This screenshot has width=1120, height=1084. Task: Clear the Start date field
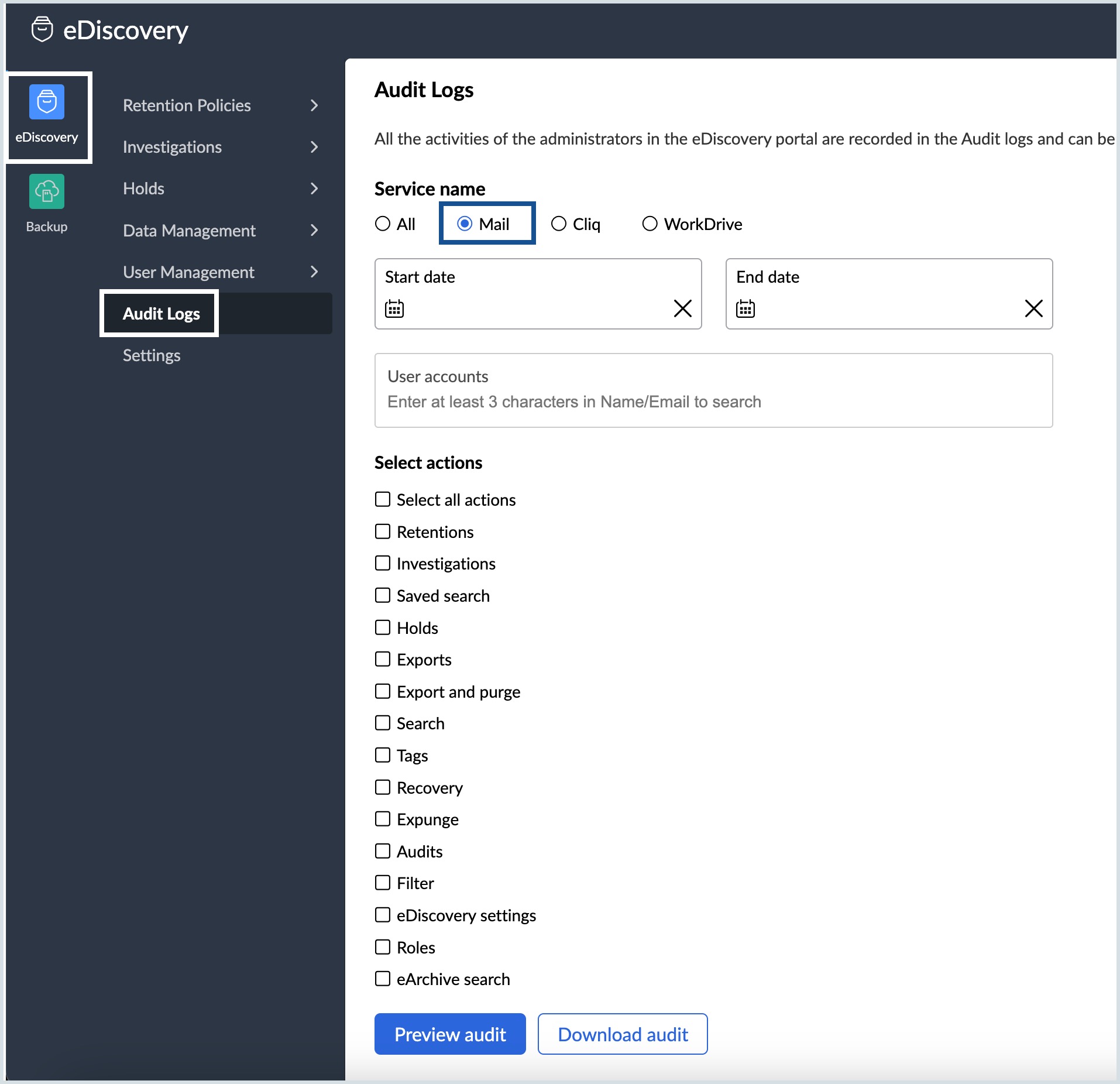coord(683,308)
